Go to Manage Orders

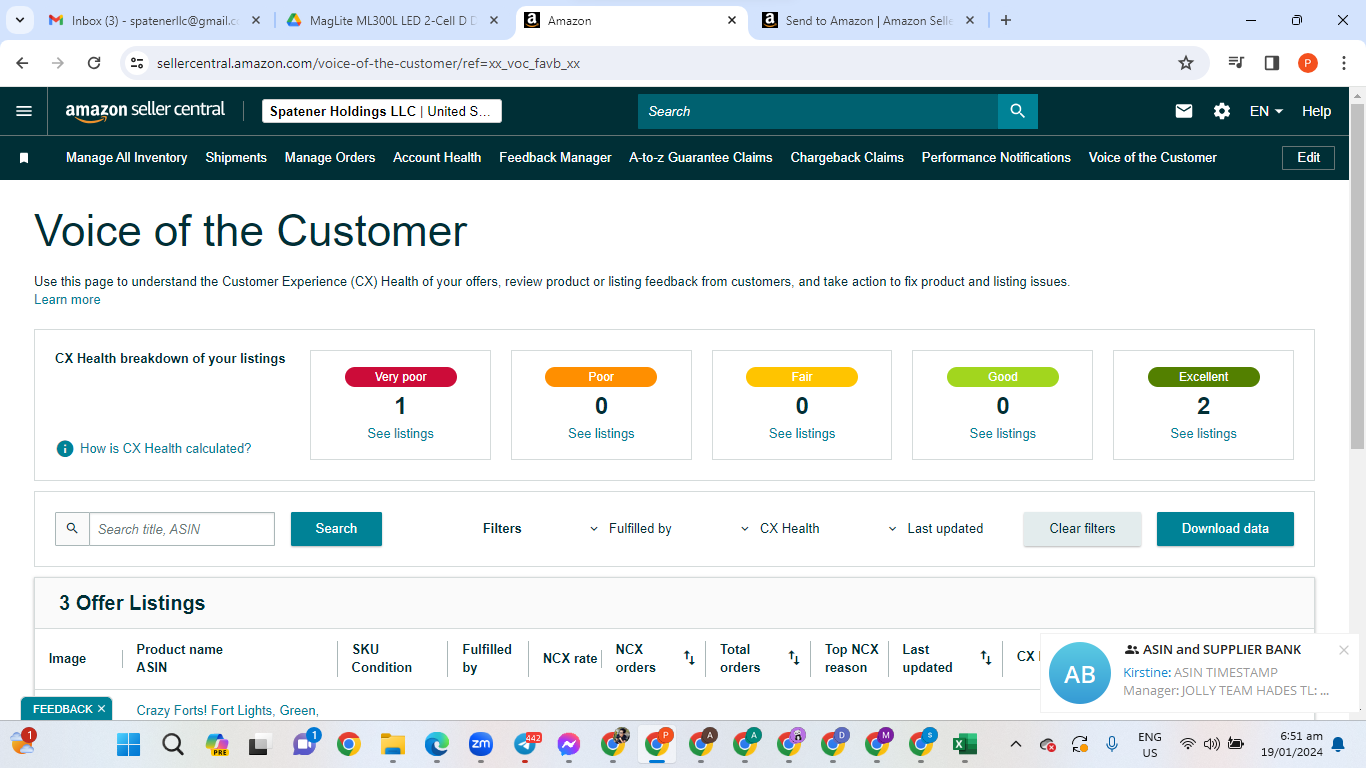tap(330, 158)
